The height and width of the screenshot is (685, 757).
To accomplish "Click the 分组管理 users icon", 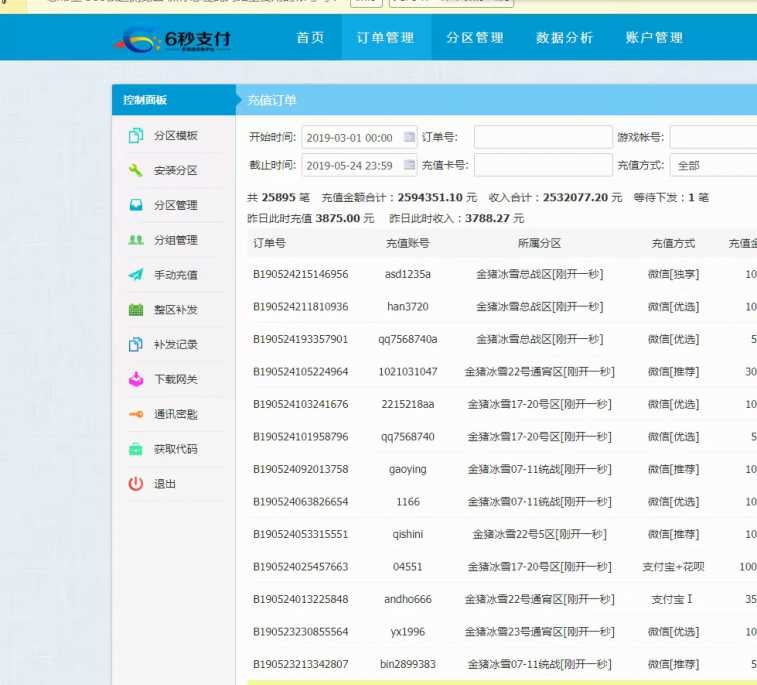I will [136, 240].
